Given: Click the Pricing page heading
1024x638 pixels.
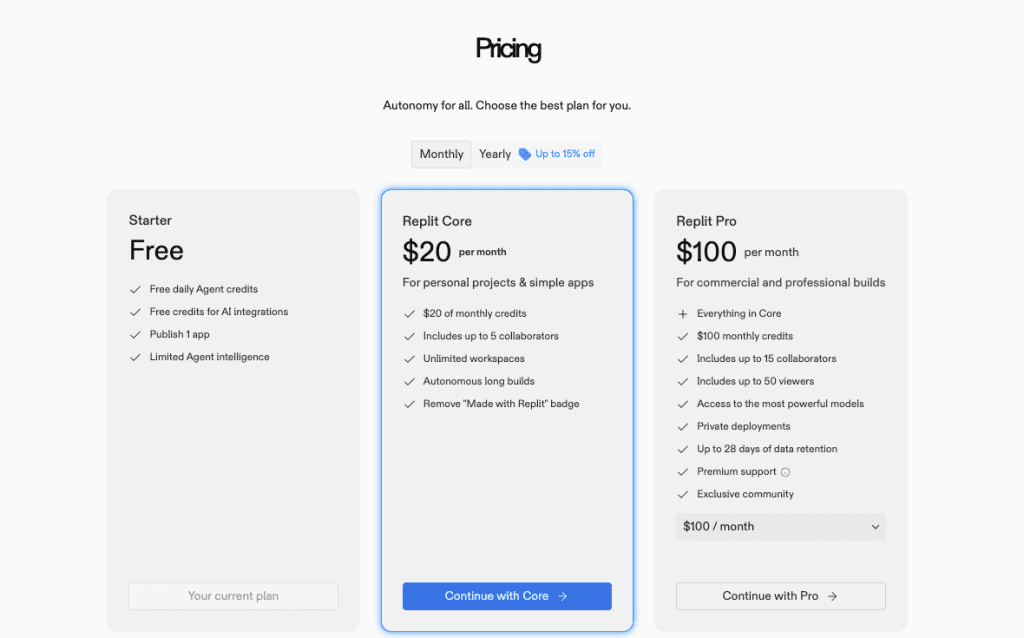Looking at the screenshot, I should pyautogui.click(x=508, y=48).
